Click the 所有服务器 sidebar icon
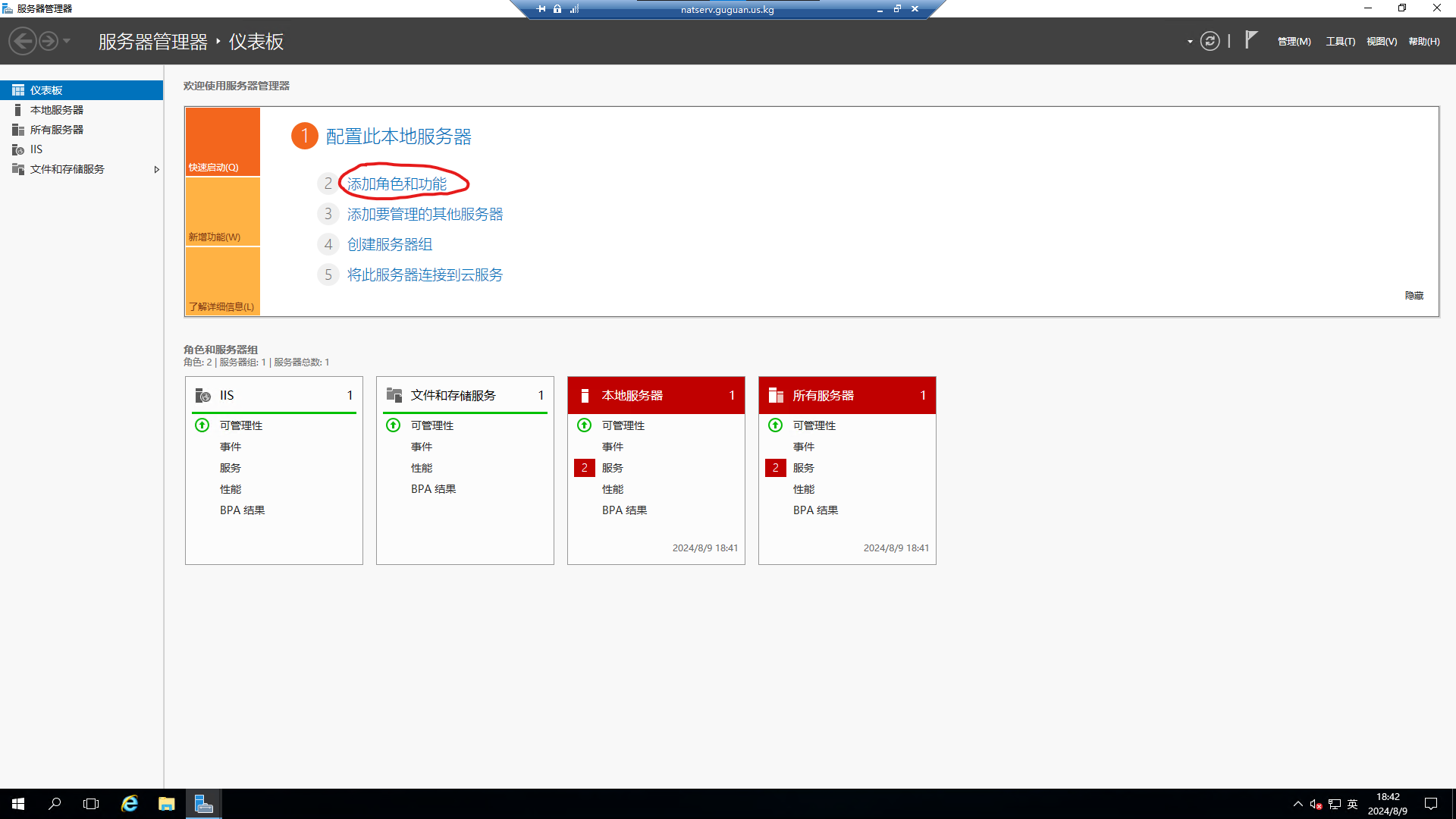 (18, 130)
